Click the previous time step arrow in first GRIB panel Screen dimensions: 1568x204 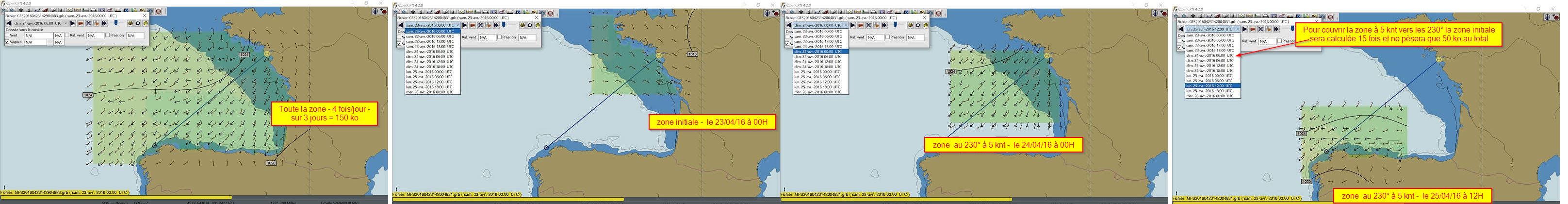[x=9, y=23]
